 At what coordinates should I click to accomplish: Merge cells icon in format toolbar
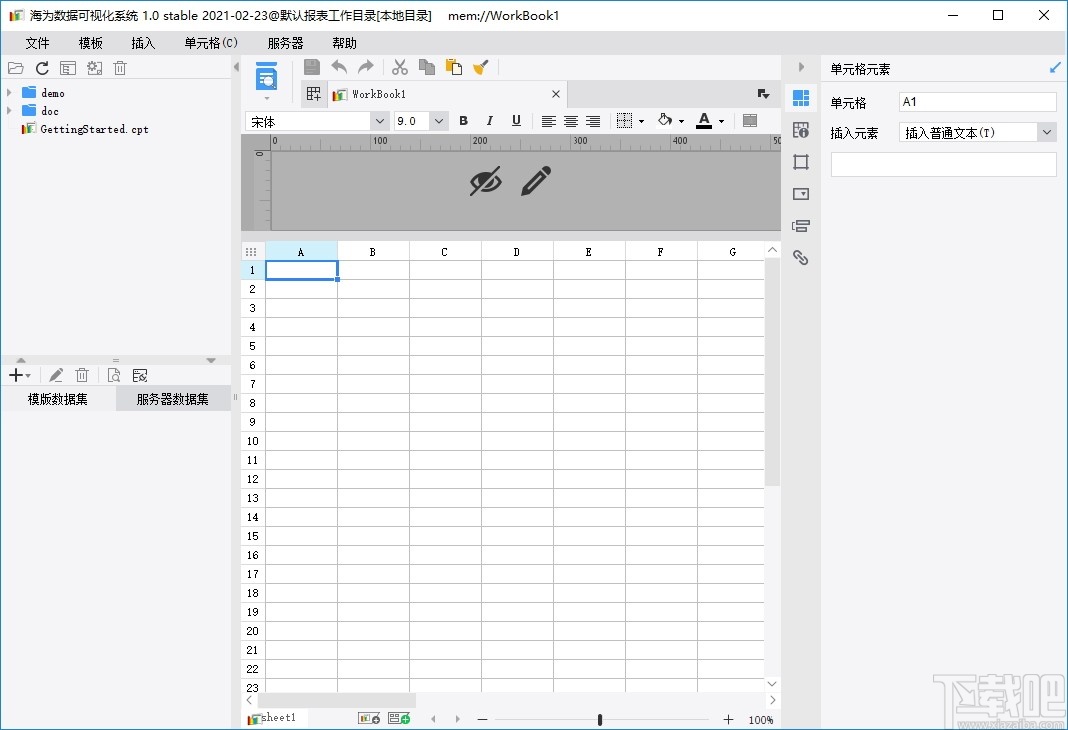point(749,121)
